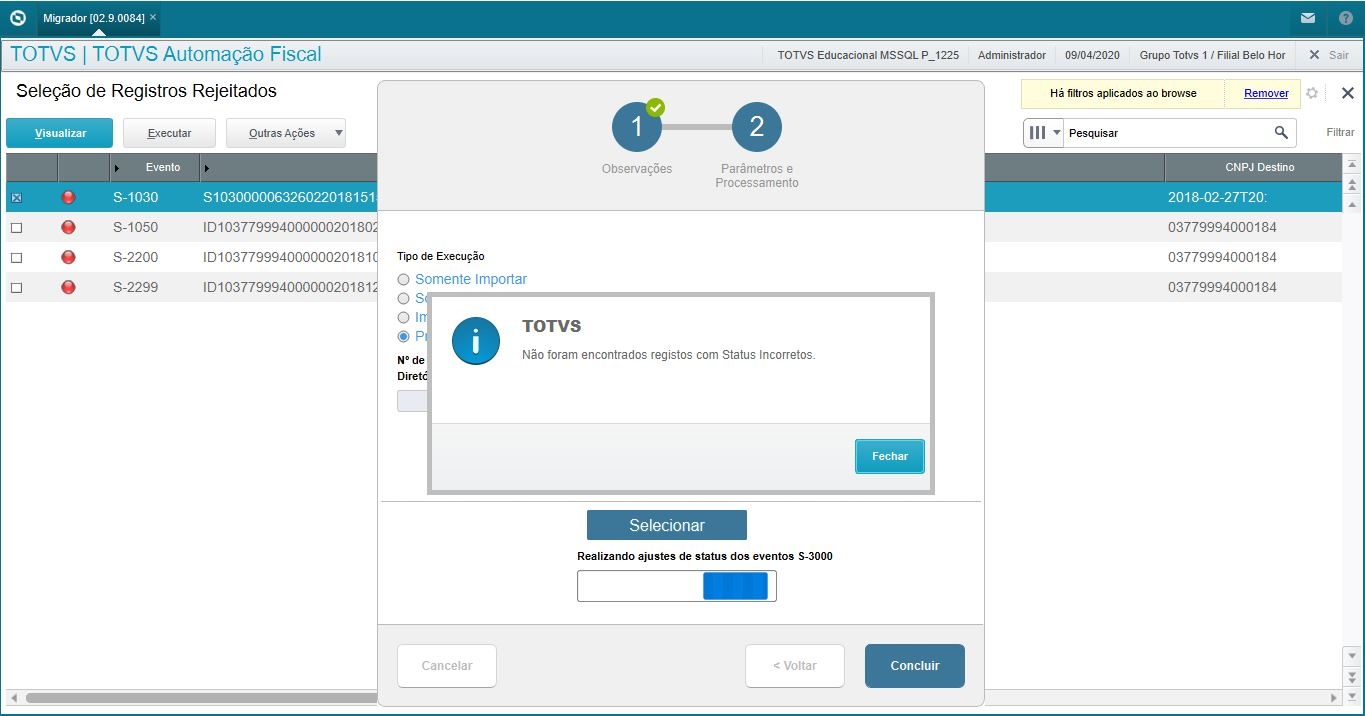Click the red status dot of S-2200
This screenshot has width=1365, height=716.
68,257
